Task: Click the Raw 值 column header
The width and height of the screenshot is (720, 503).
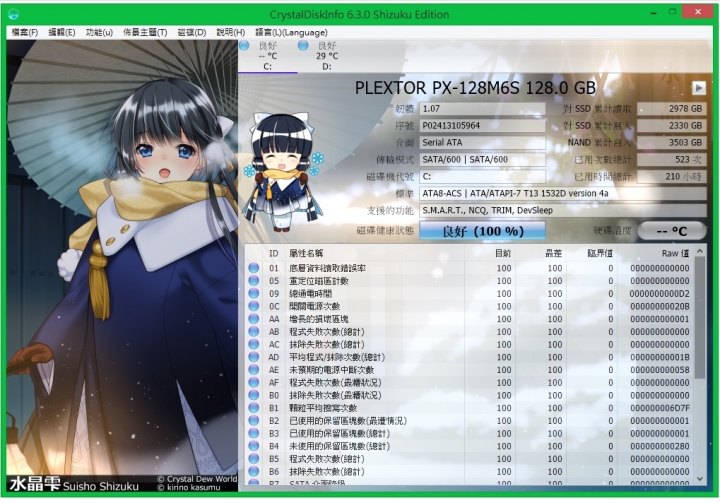Action: click(675, 253)
